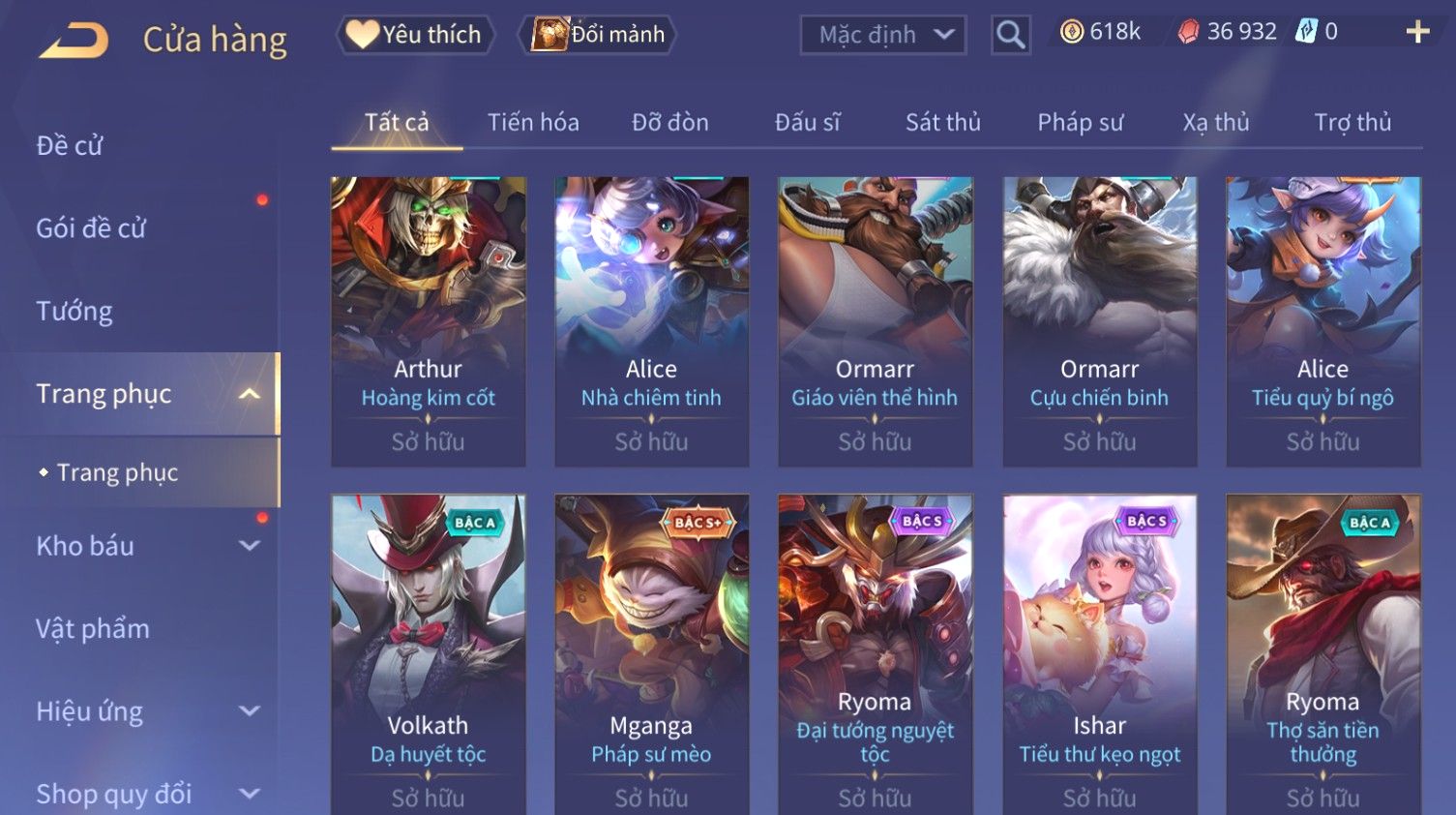The height and width of the screenshot is (815, 1456).
Task: Click the heart icon on Yêu thích
Action: tap(362, 35)
